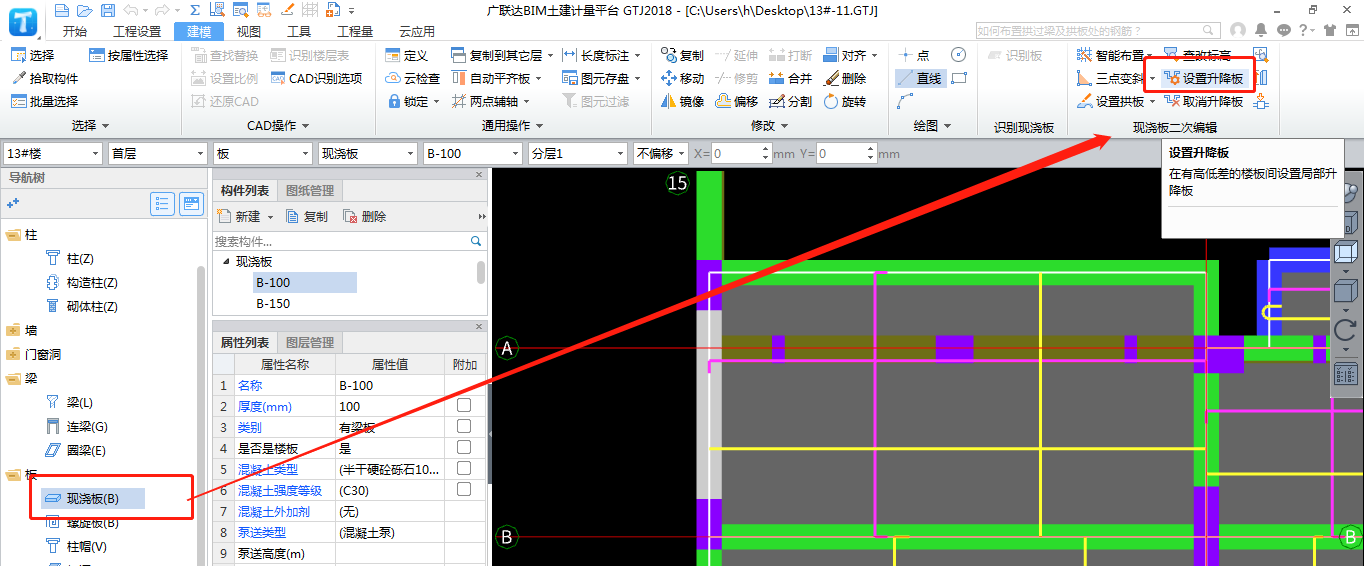This screenshot has height=566, width=1364.
Task: Tick the 附加 checkbox for 混凝土类型
Action: tap(464, 469)
